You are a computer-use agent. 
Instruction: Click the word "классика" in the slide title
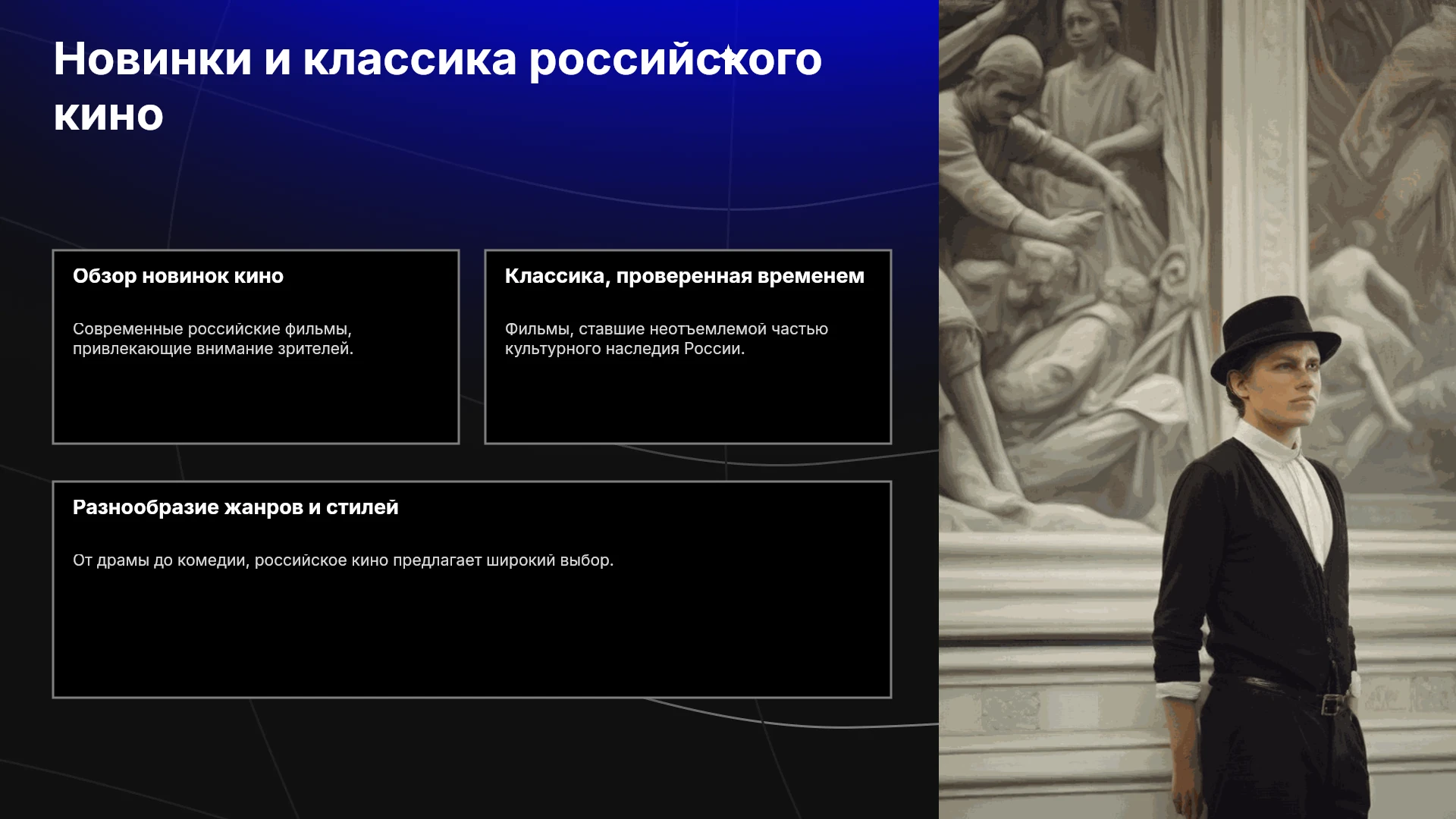(409, 59)
